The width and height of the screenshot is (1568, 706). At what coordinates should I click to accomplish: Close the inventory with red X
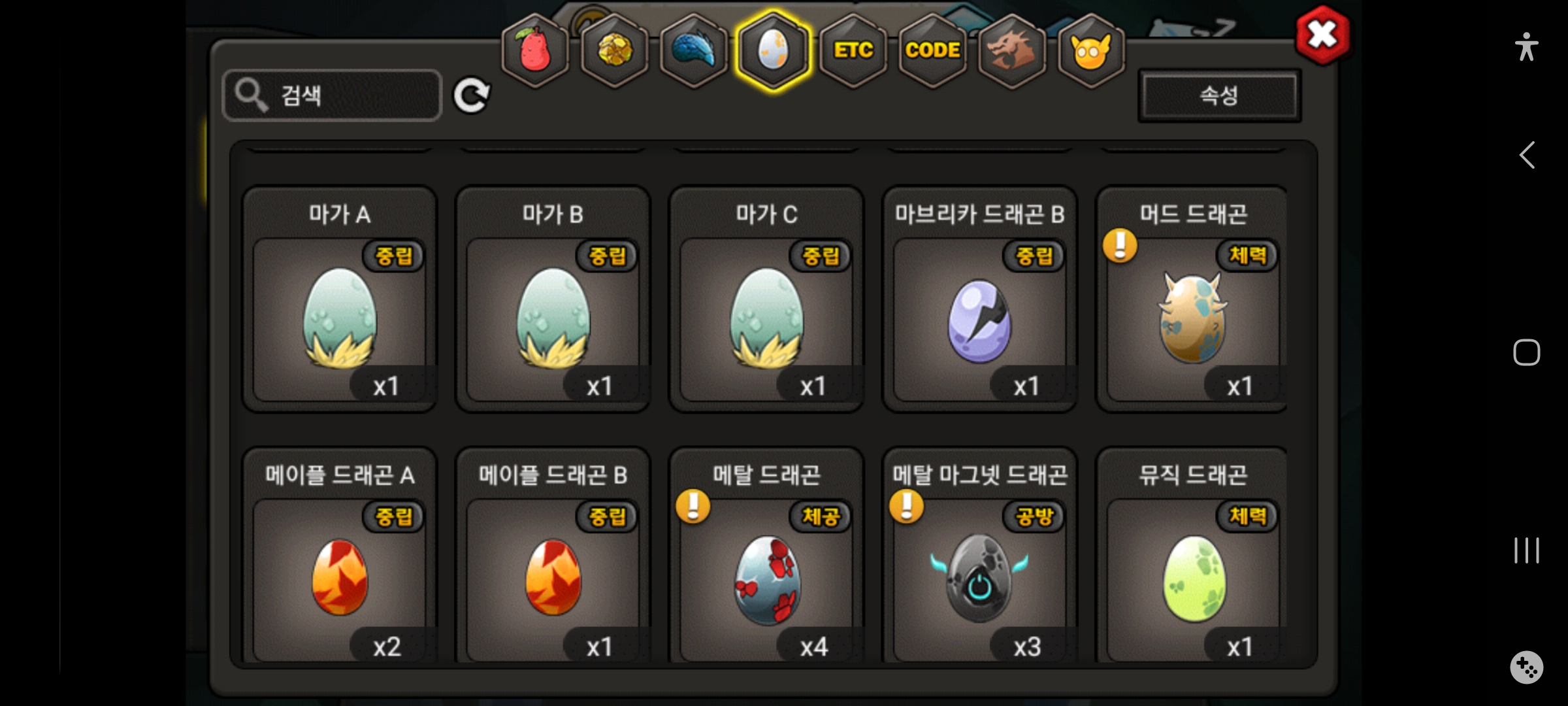(1323, 35)
